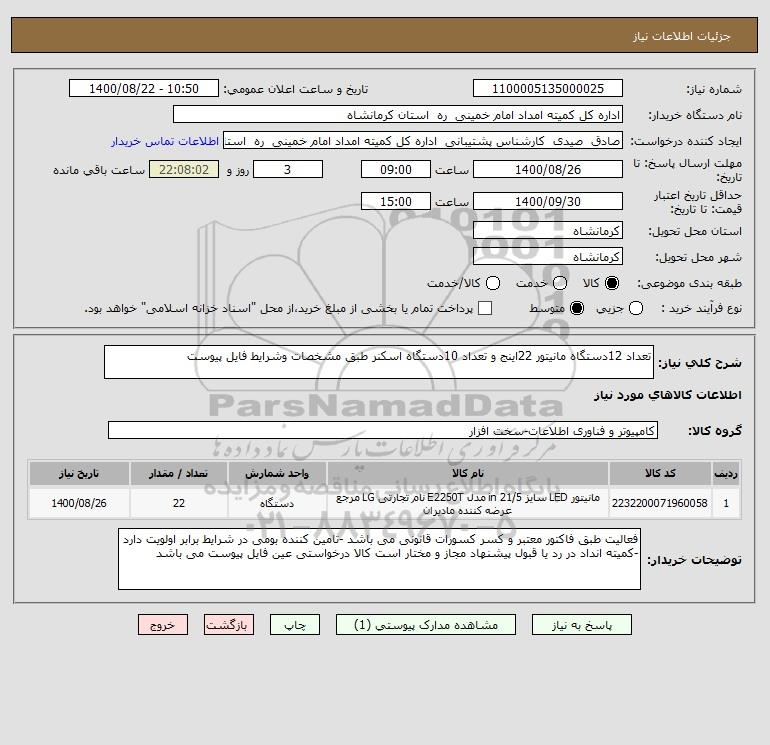Open مشاهده مدارک پیوستی (1) button
This screenshot has height=745, width=770.
tap(426, 625)
